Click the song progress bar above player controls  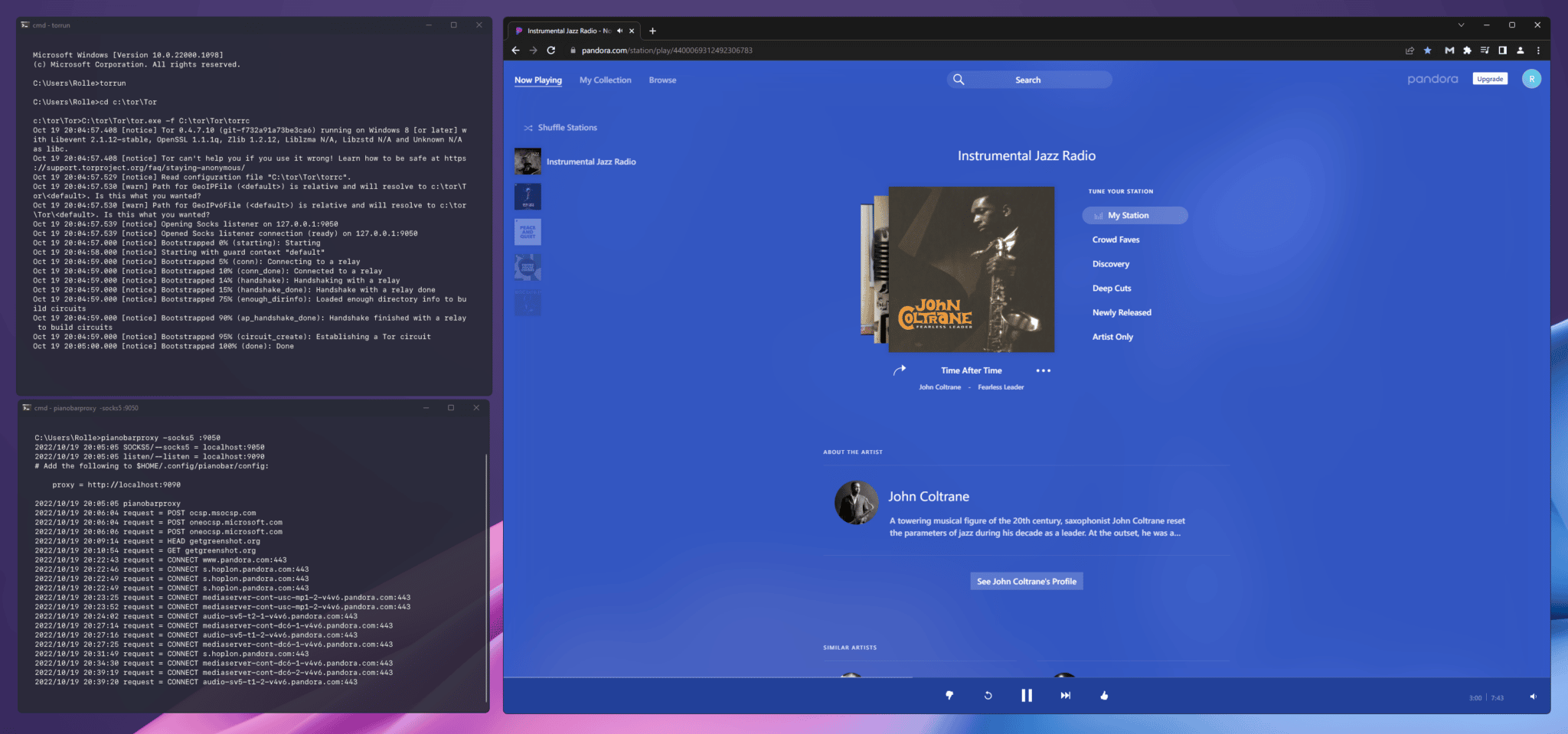point(1026,677)
